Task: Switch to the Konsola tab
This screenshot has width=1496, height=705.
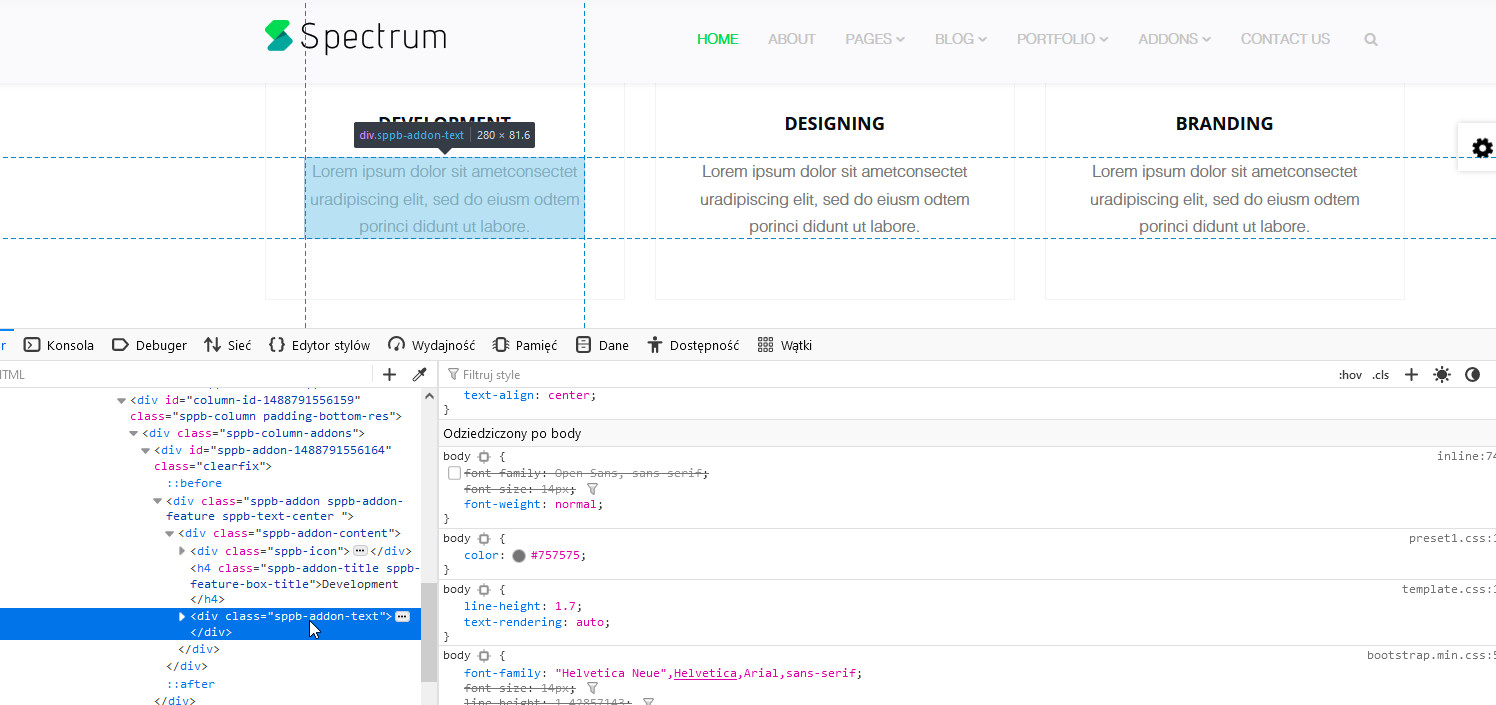Action: click(x=59, y=345)
